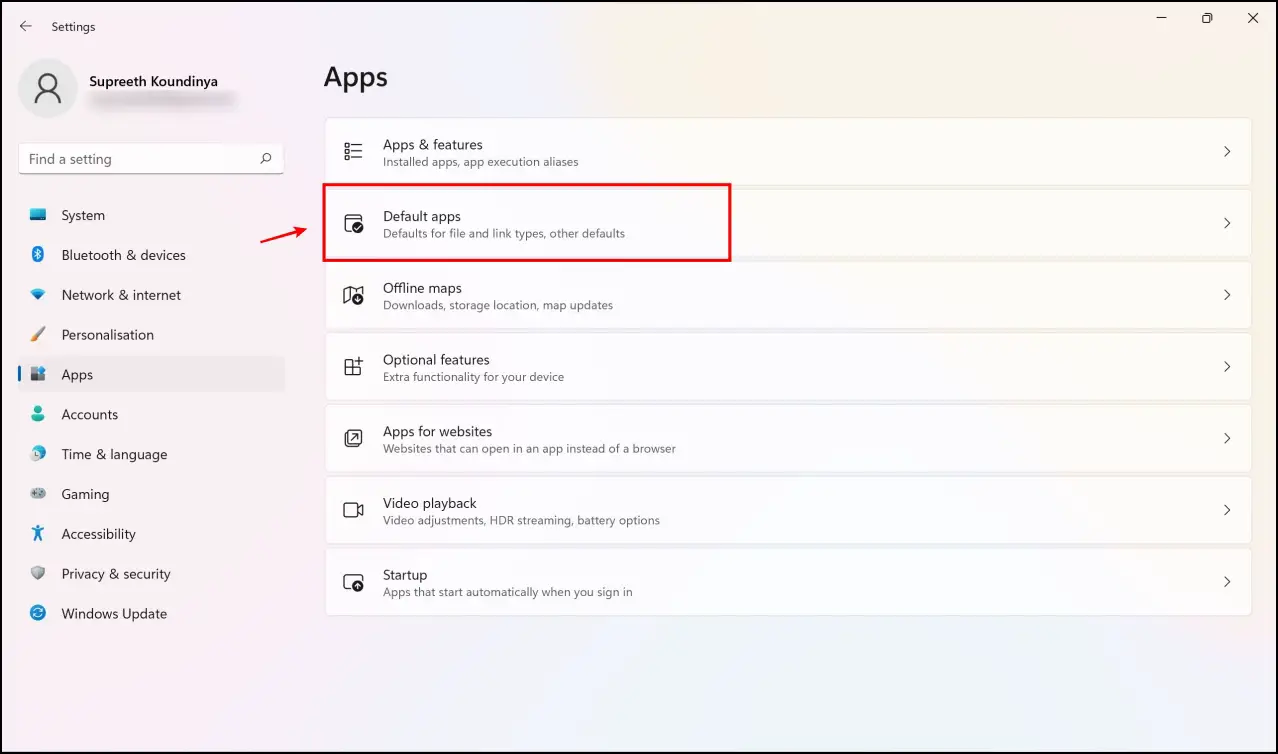This screenshot has height=754, width=1278.
Task: Click the Privacy & security shield icon
Action: 38,574
